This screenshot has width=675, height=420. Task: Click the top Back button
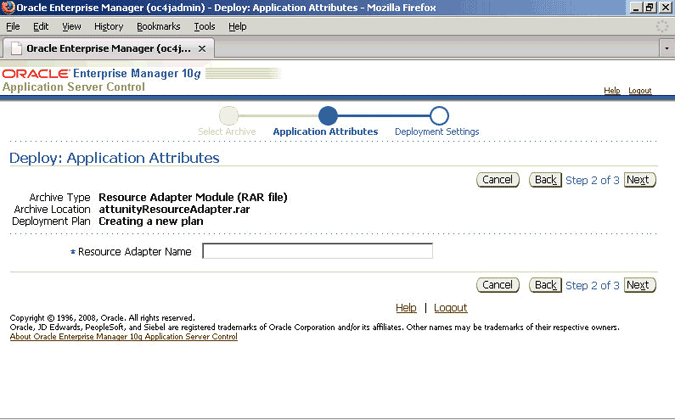tap(545, 180)
